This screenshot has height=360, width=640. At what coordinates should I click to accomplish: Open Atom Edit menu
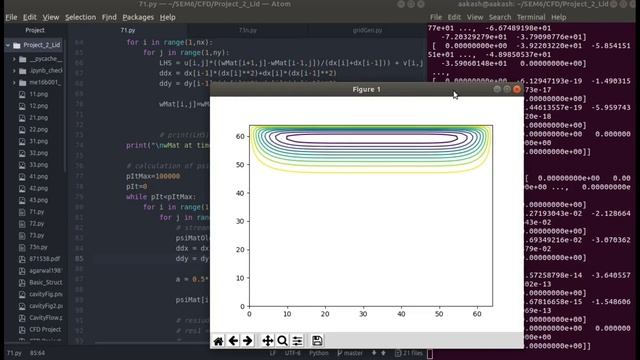(x=29, y=17)
